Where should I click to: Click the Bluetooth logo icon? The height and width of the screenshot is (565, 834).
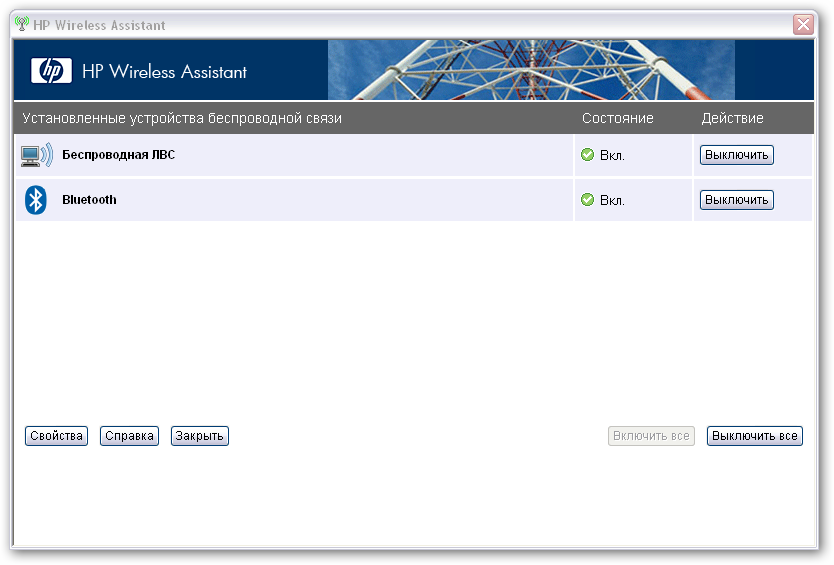pyautogui.click(x=36, y=200)
